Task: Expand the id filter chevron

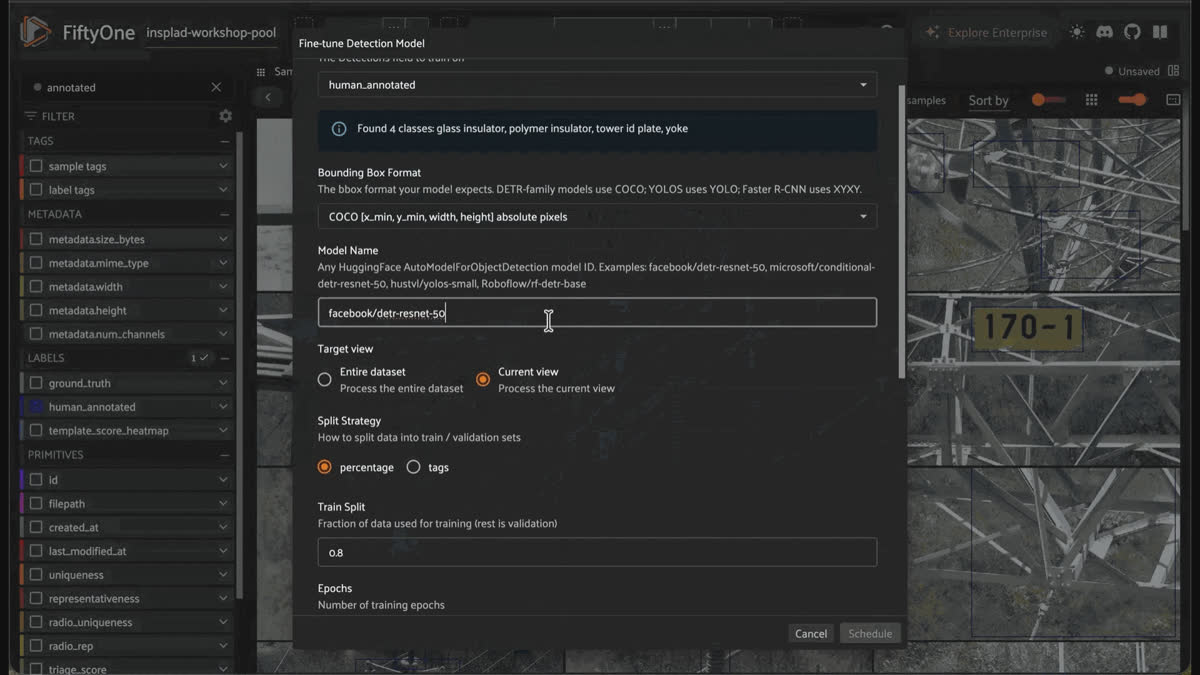Action: [223, 480]
